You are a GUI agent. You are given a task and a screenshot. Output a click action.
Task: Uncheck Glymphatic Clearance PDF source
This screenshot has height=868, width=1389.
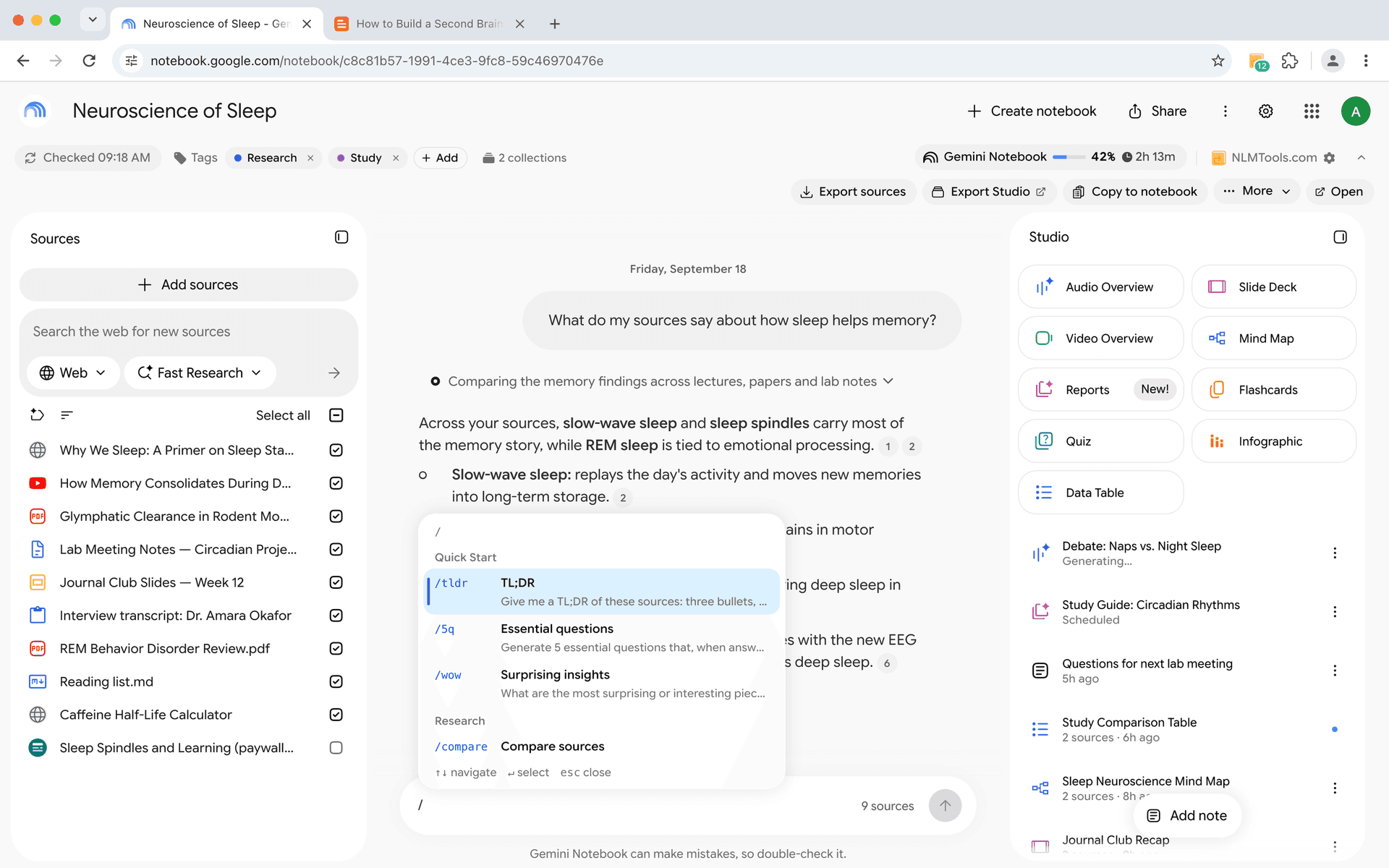click(x=336, y=516)
